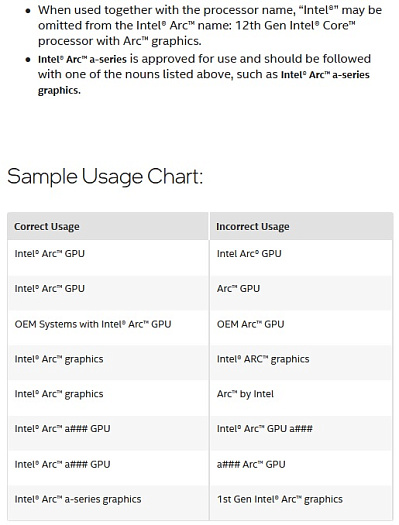Click bold 'Intel Arc a-series' text in bullet
The height and width of the screenshot is (525, 399).
pos(82,60)
